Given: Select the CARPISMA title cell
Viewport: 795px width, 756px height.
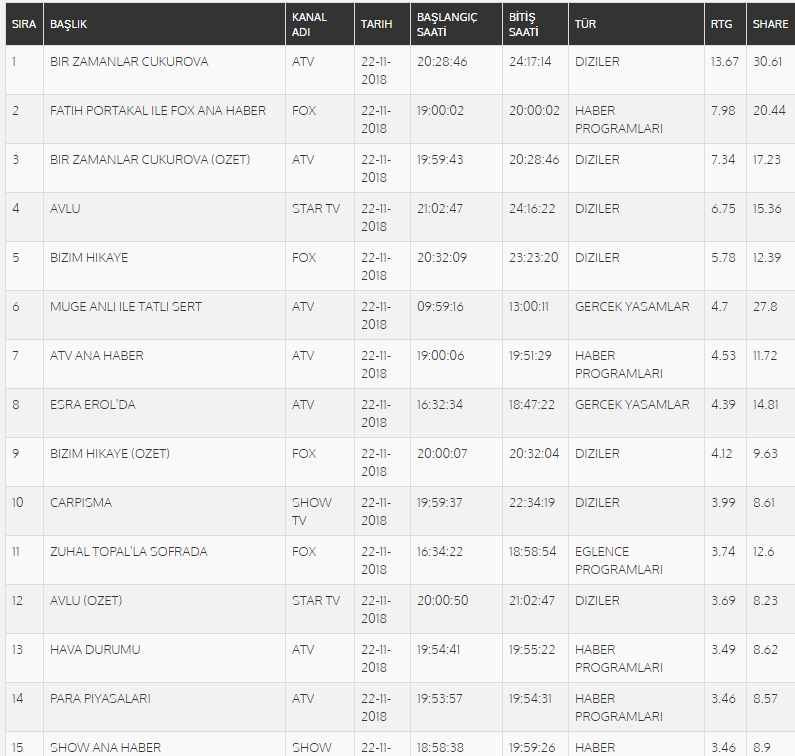Looking at the screenshot, I should (81, 503).
